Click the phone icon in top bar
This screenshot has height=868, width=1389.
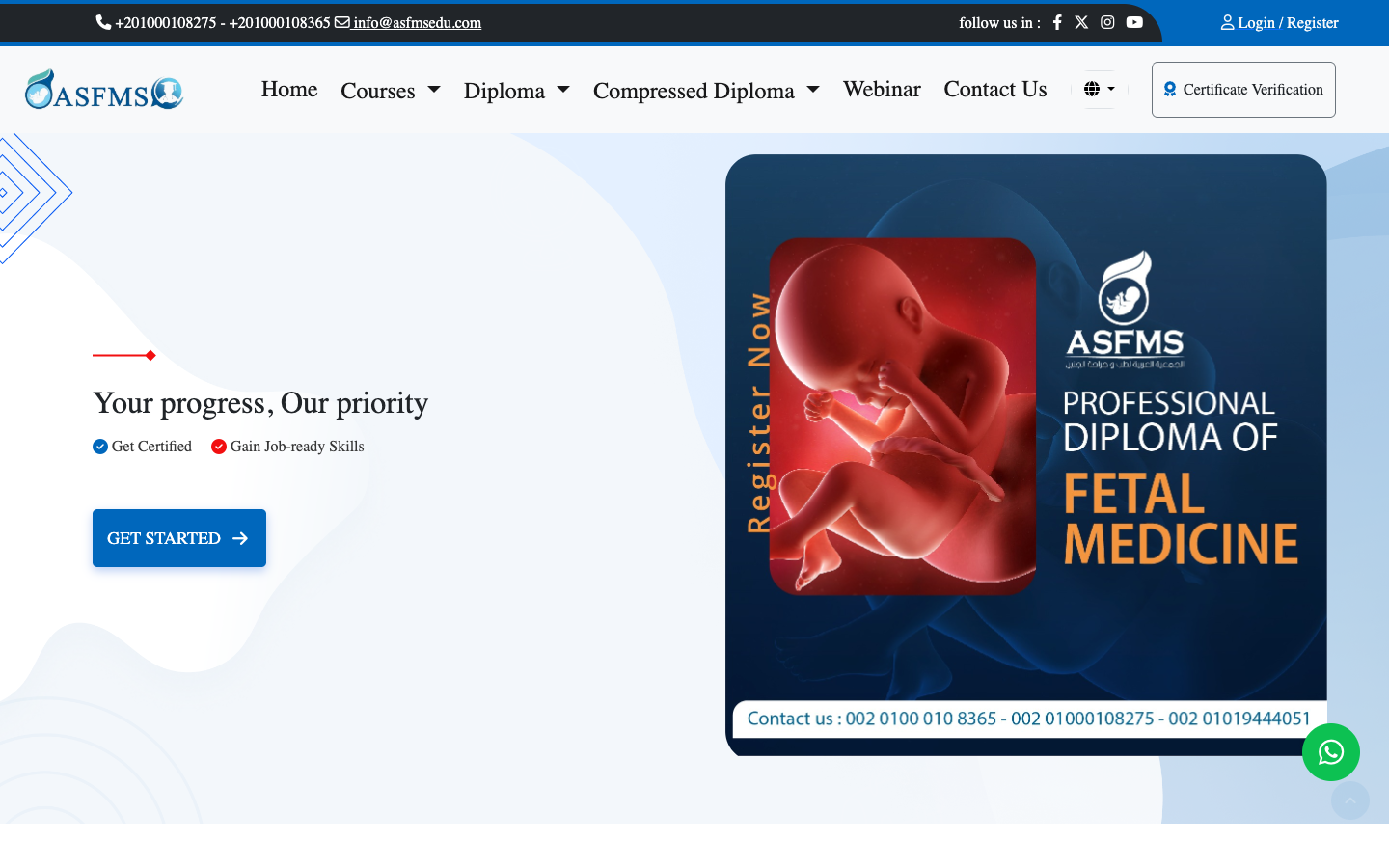click(103, 22)
